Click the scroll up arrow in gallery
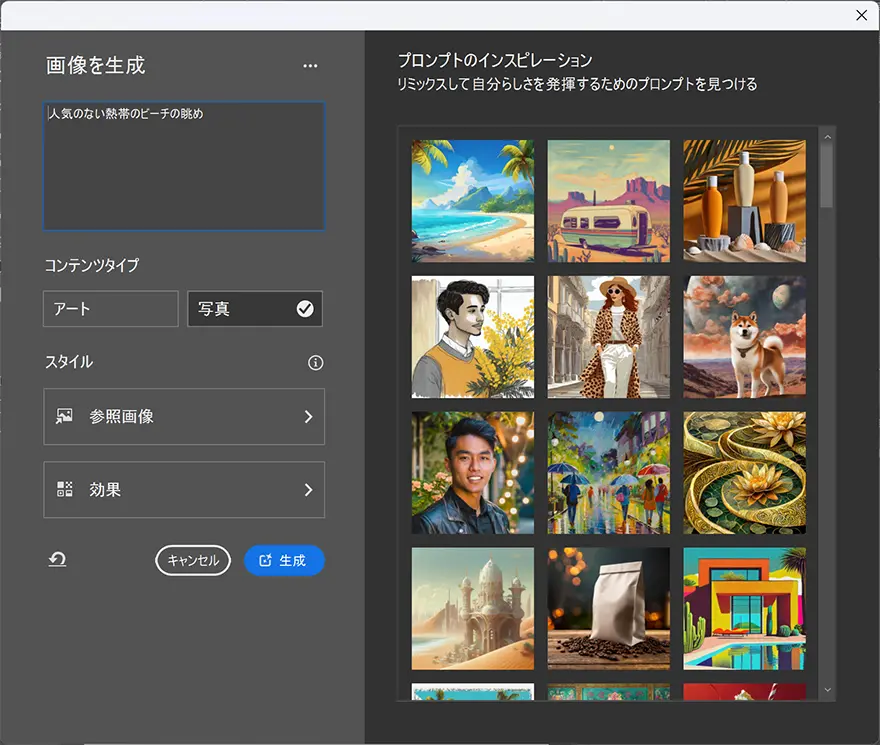Image resolution: width=880 pixels, height=745 pixels. tap(827, 137)
